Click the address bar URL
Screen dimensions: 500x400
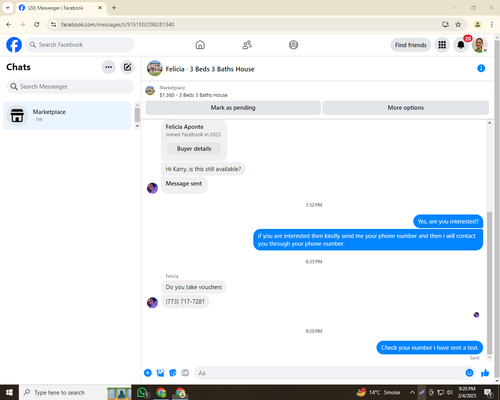tap(118, 24)
